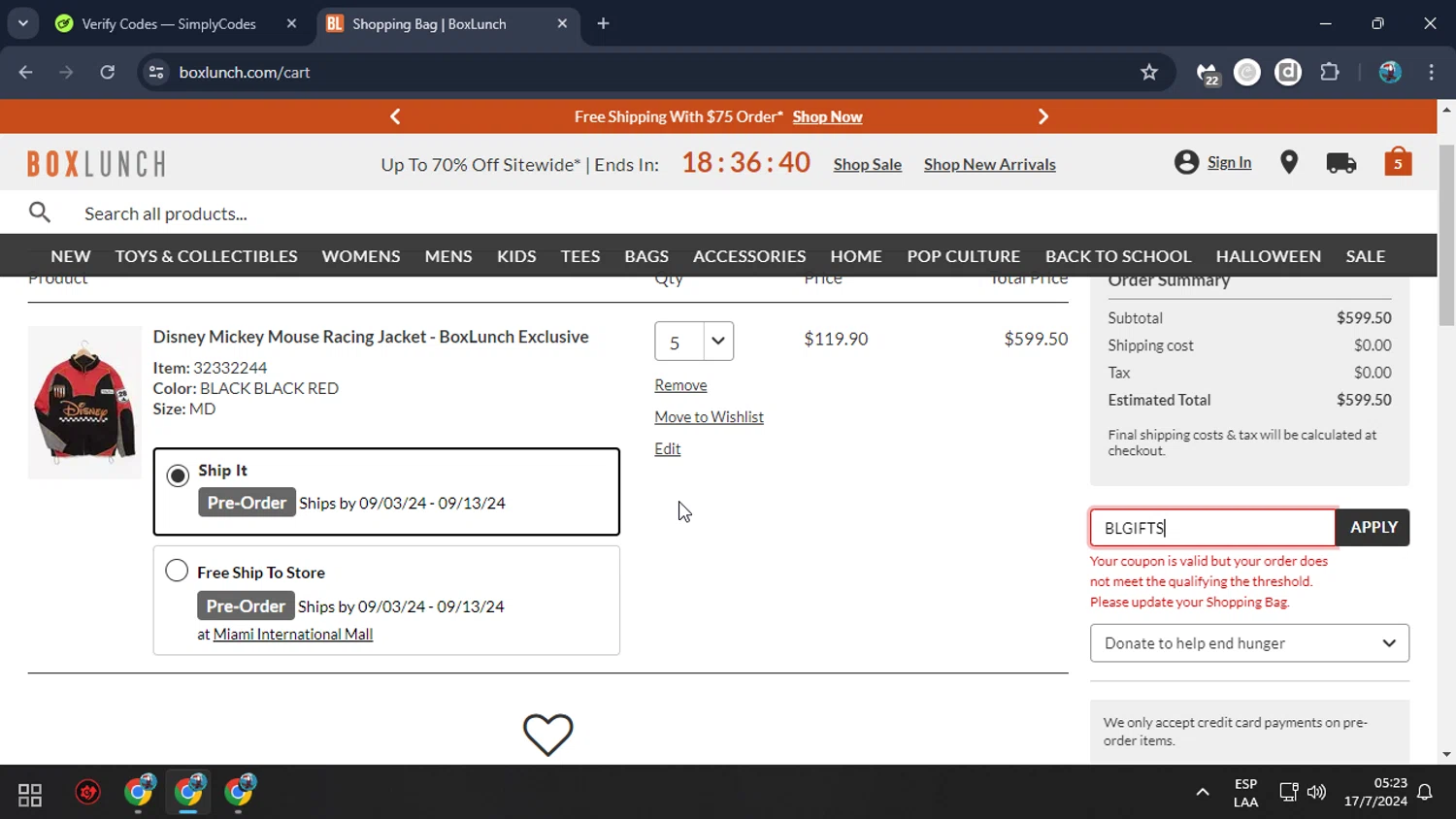Open the shopping bag icon with 5 items
Image resolution: width=1456 pixels, height=819 pixels.
(x=1398, y=162)
